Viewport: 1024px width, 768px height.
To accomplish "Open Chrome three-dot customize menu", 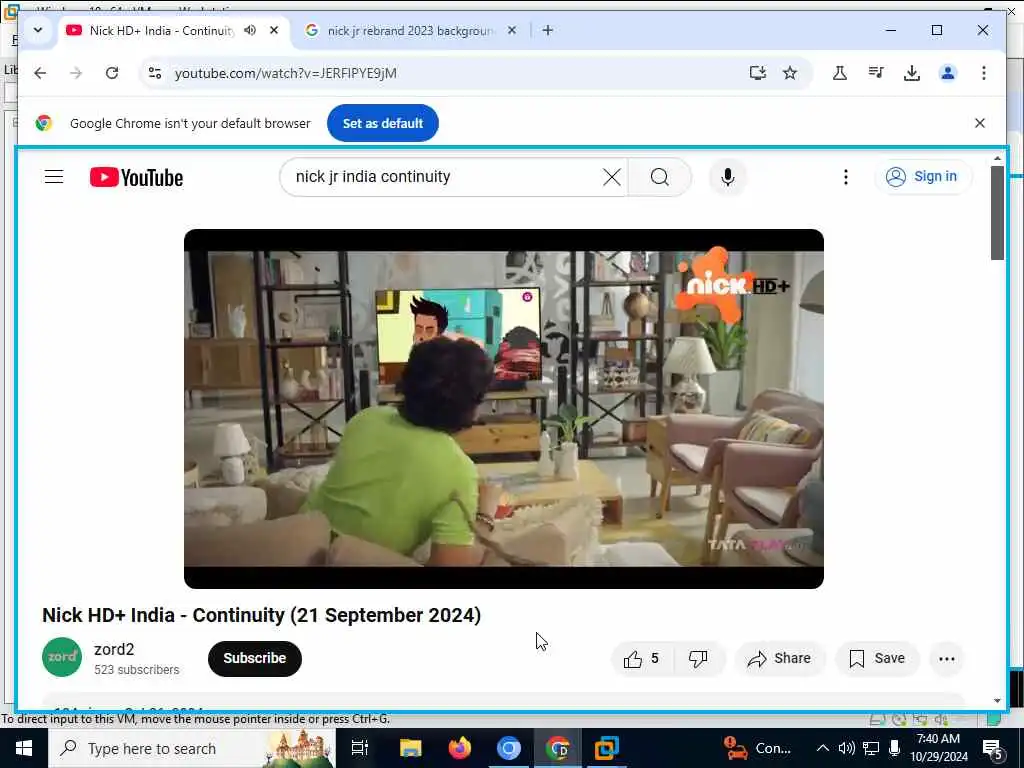I will tap(984, 73).
